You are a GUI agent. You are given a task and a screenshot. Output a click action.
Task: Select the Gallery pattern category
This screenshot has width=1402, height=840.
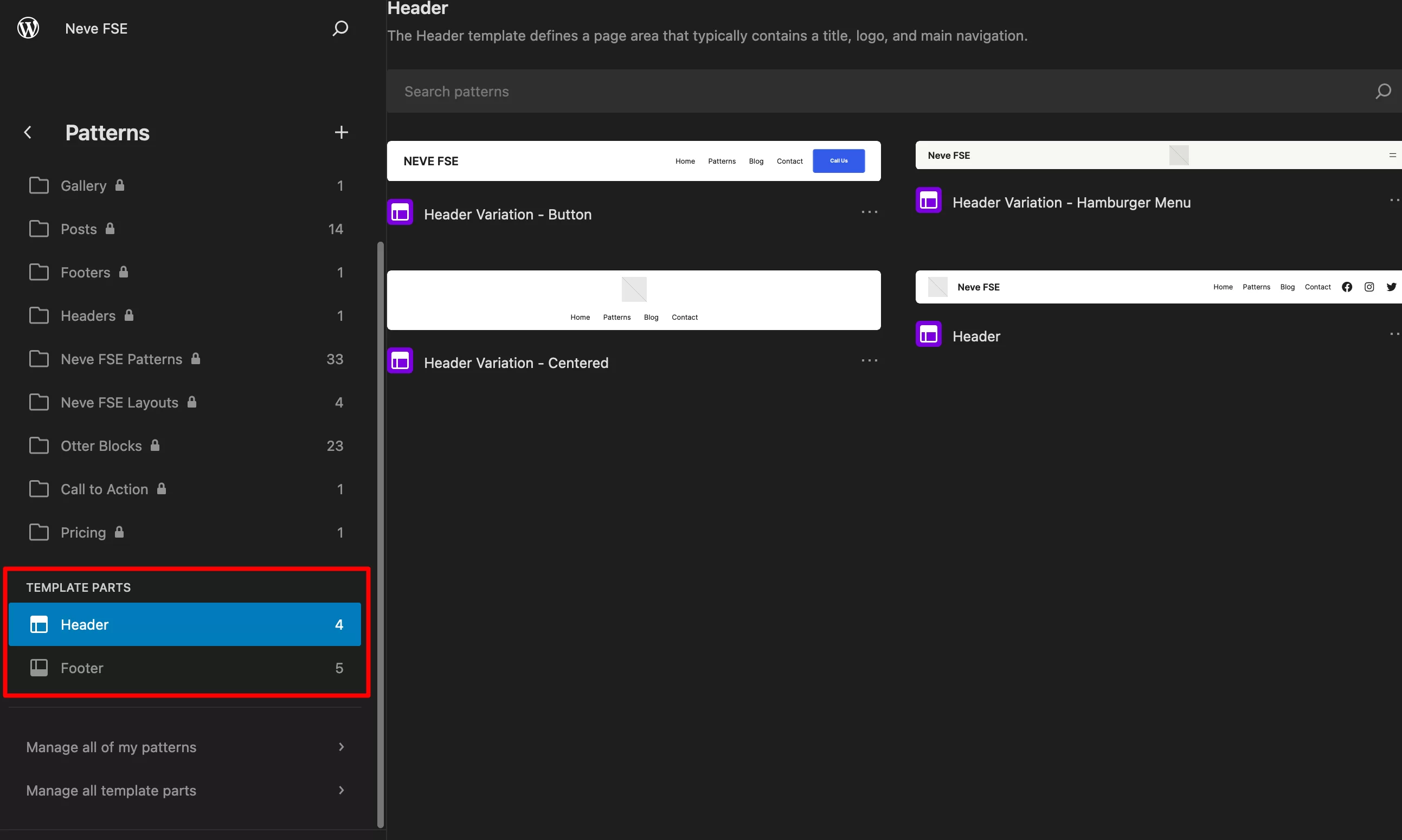(x=184, y=185)
